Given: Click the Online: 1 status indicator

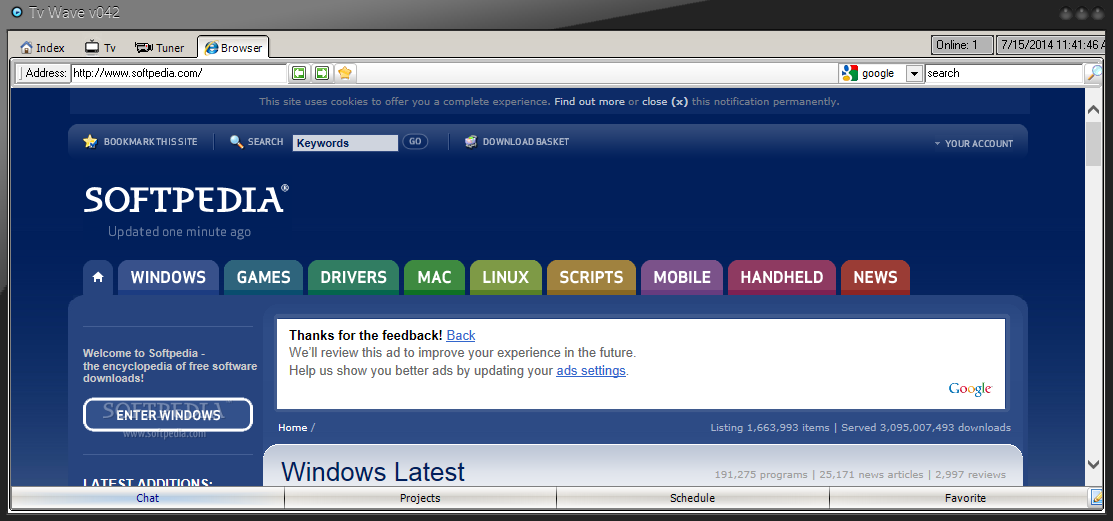Looking at the screenshot, I should tap(962, 45).
